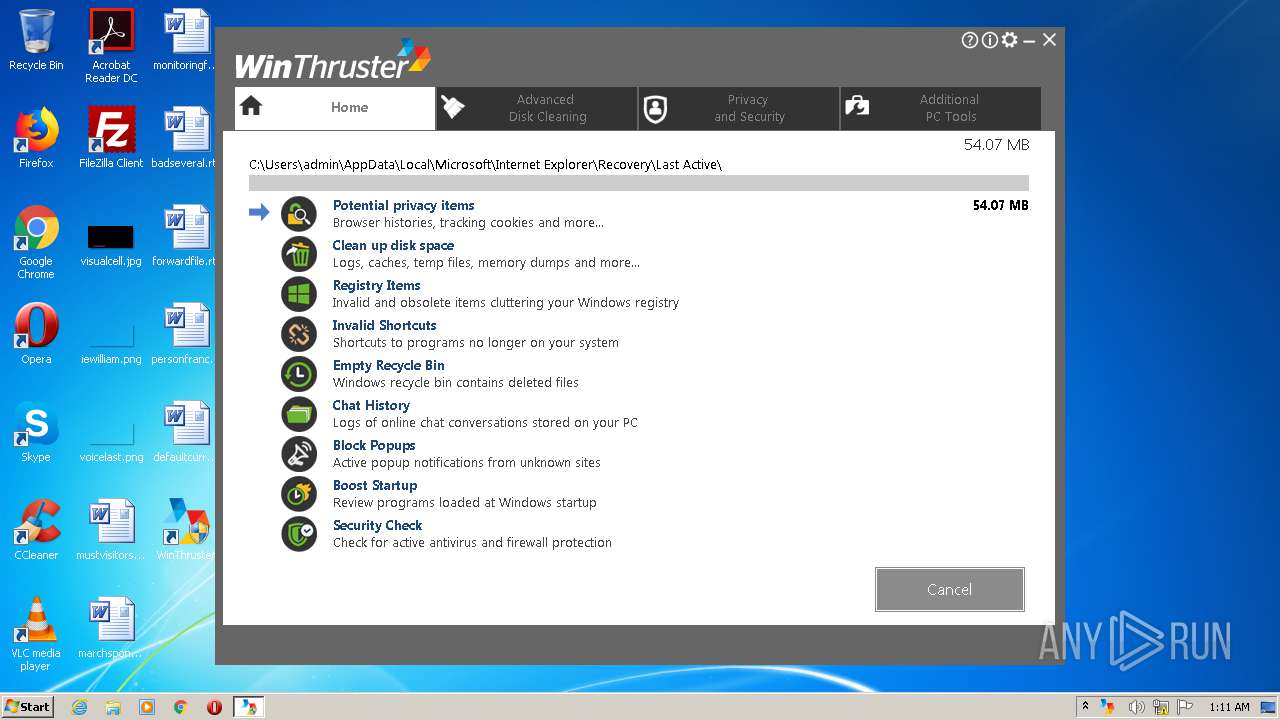Open the Advanced Disk Cleaning tab
Viewport: 1280px width, 720px height.
(x=537, y=108)
